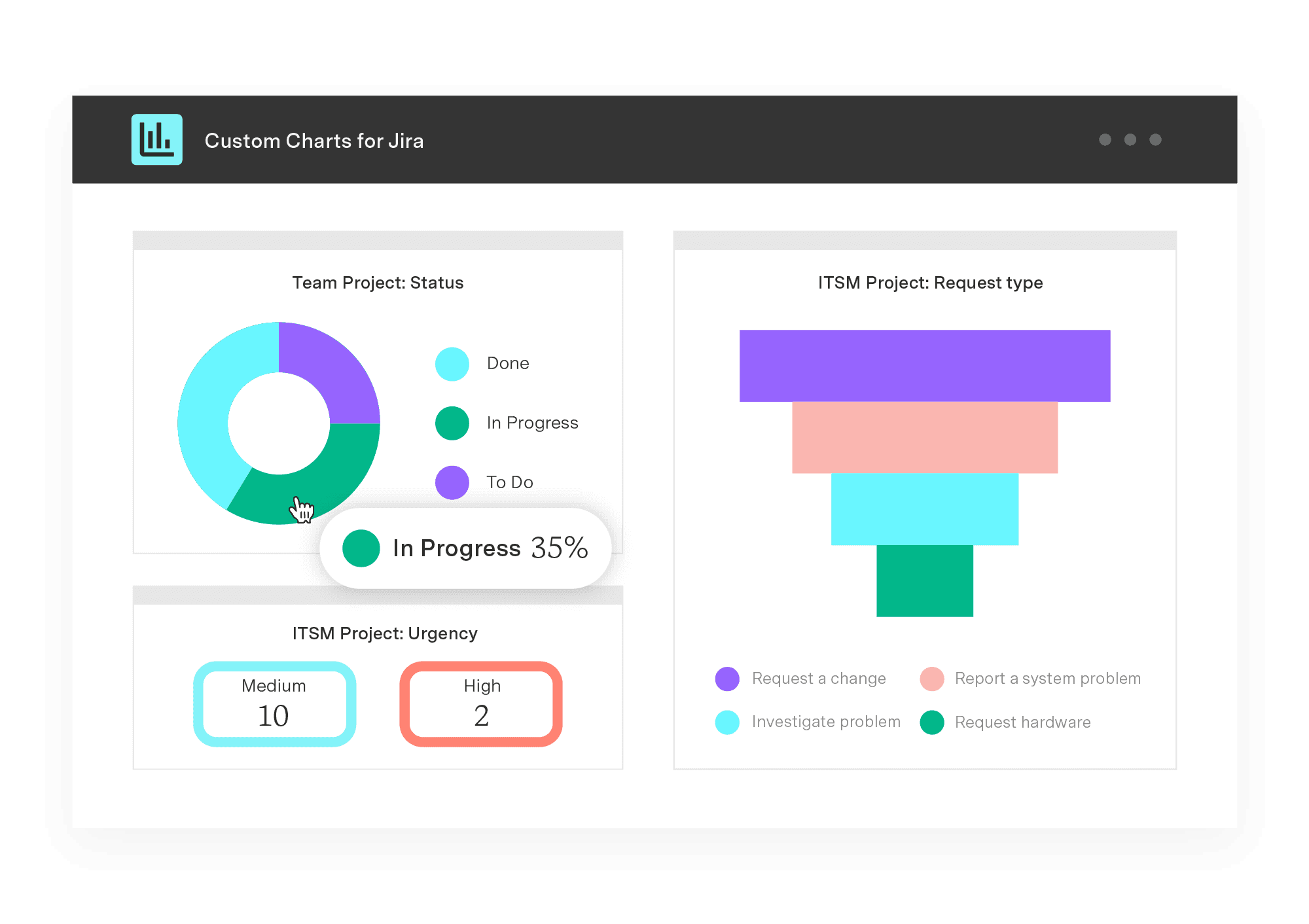Open the High urgency tile showing 2
The height and width of the screenshot is (924, 1309).
pos(481,703)
